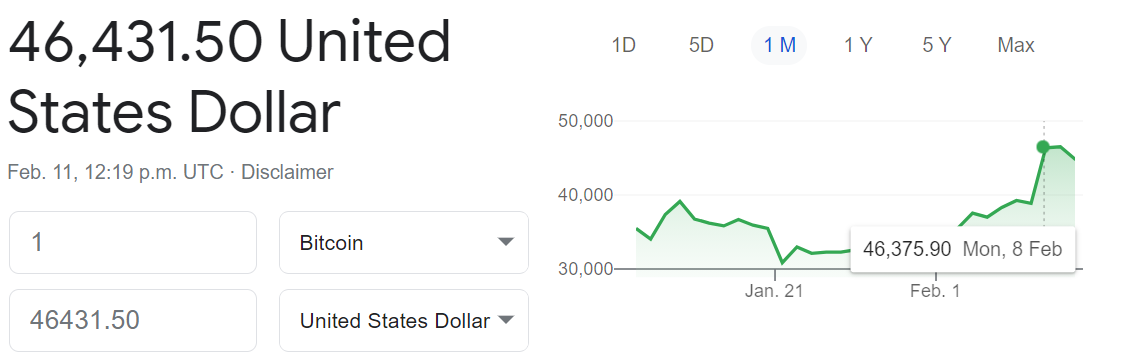Select the 1 M chart range tab
The height and width of the screenshot is (362, 1147).
point(779,45)
